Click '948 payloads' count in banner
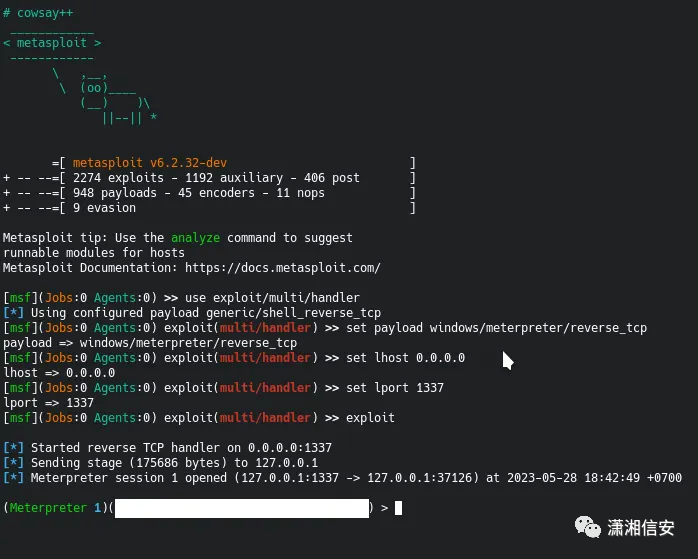The image size is (698, 559). [115, 193]
